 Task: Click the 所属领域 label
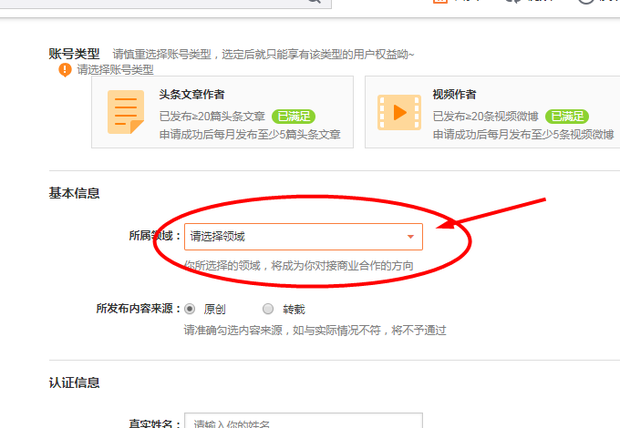(x=155, y=236)
